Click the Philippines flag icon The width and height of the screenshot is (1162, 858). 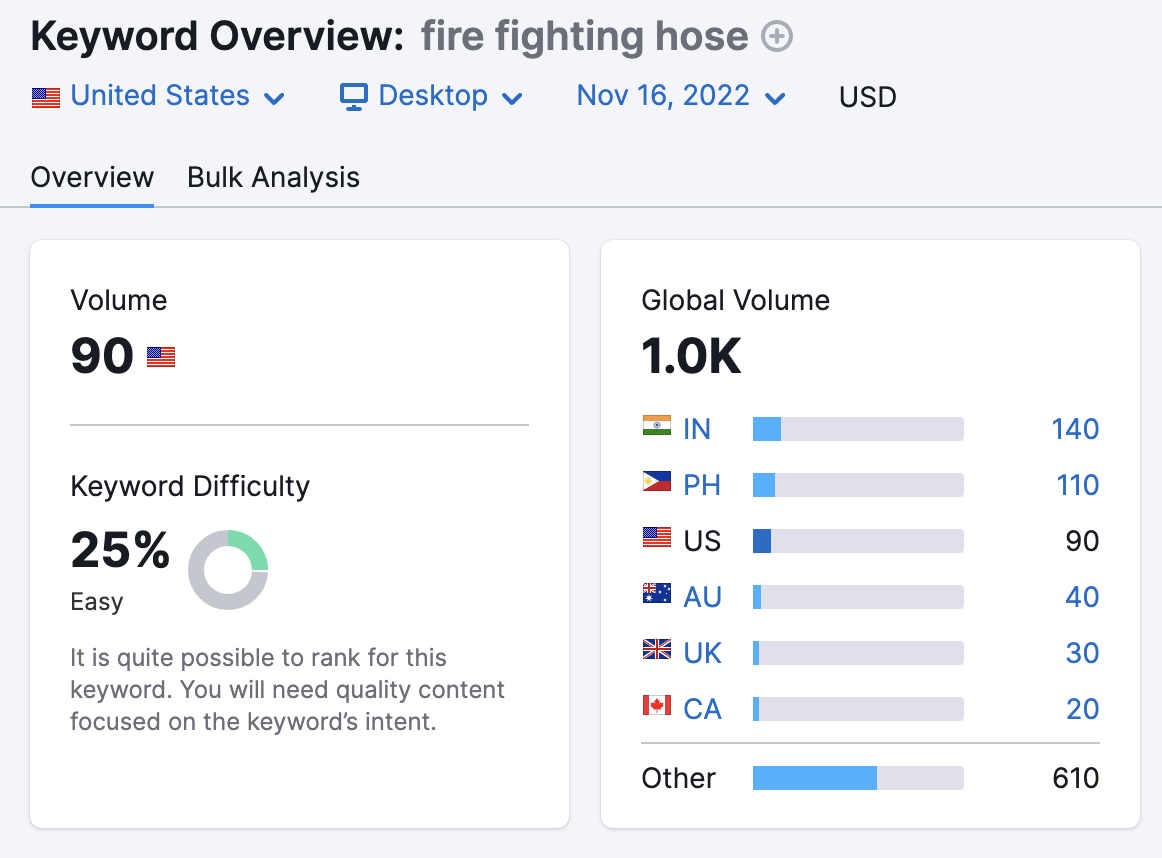657,483
